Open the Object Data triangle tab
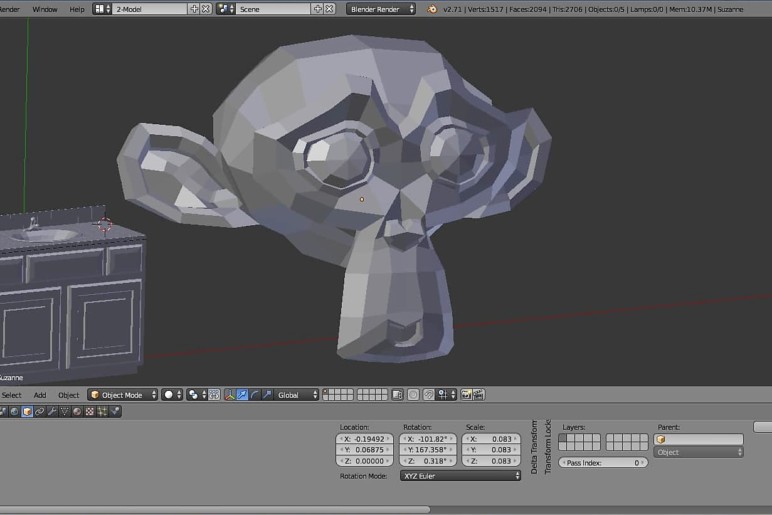The width and height of the screenshot is (772, 515). click(64, 411)
